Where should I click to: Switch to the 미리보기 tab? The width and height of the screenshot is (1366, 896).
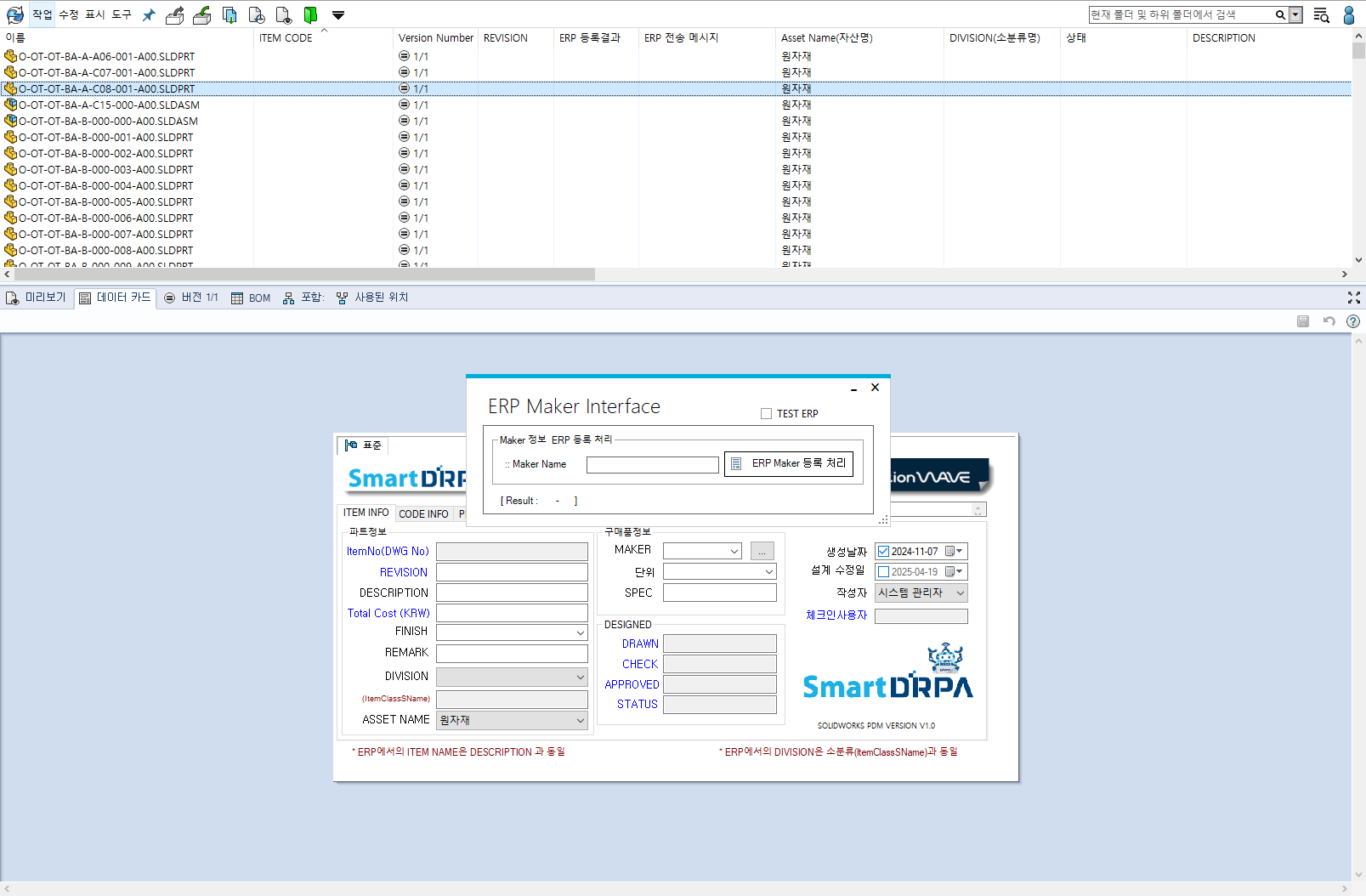(36, 298)
